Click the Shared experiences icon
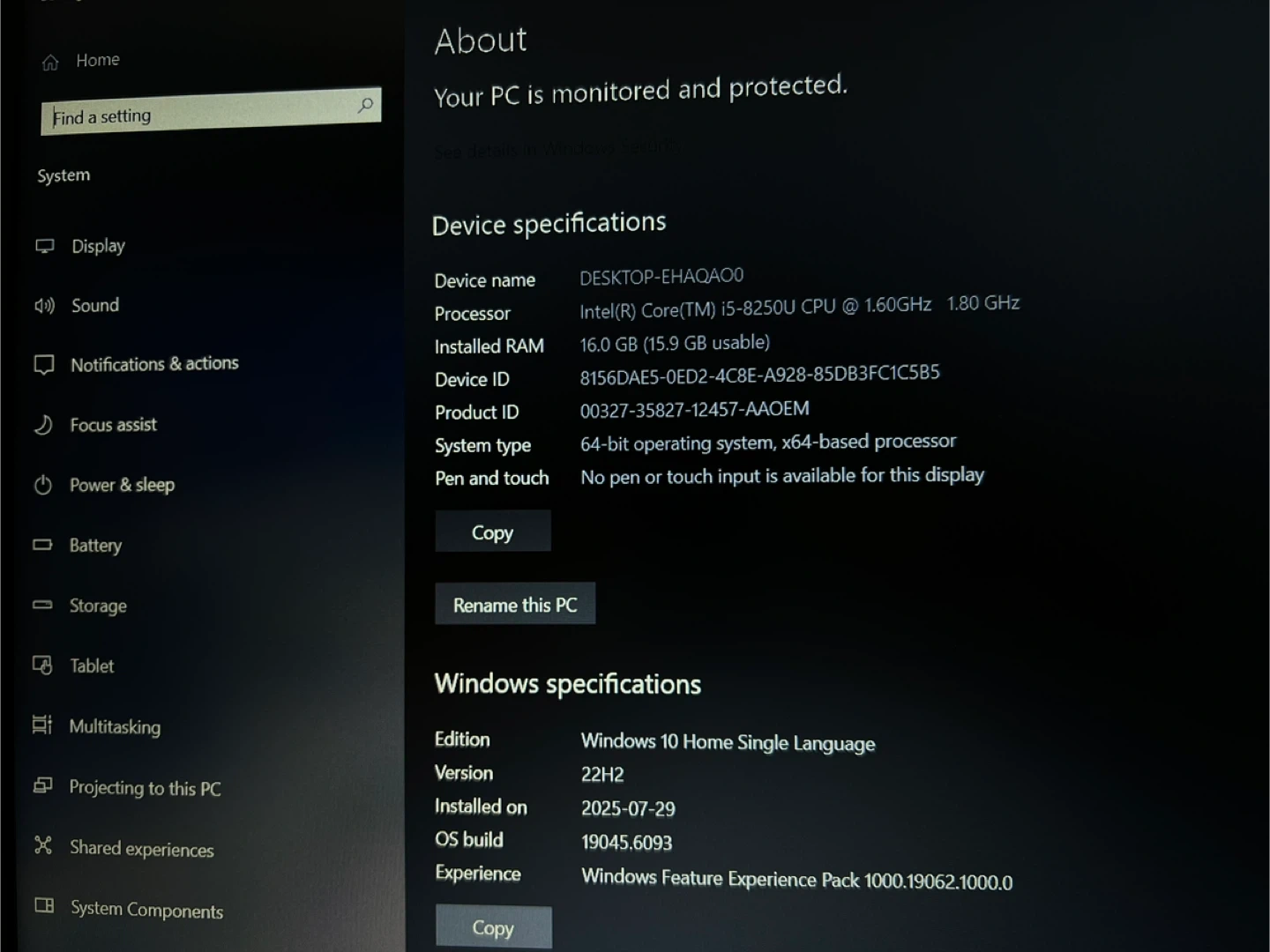Screen dimensions: 1270x952 [42, 845]
